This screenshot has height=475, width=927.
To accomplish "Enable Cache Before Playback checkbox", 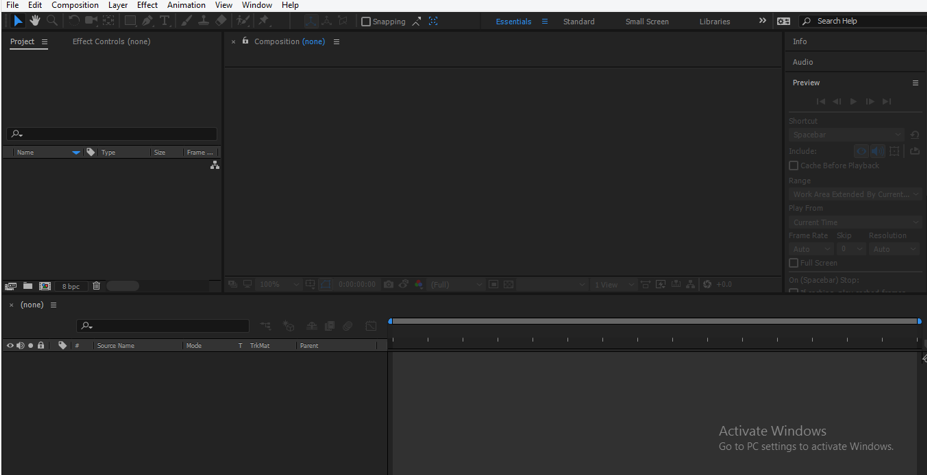I will tap(794, 166).
